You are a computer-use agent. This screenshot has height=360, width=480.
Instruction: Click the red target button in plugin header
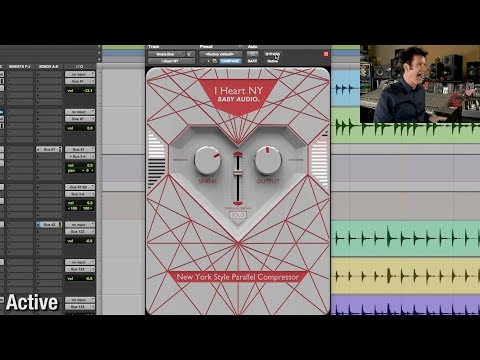pos(326,54)
